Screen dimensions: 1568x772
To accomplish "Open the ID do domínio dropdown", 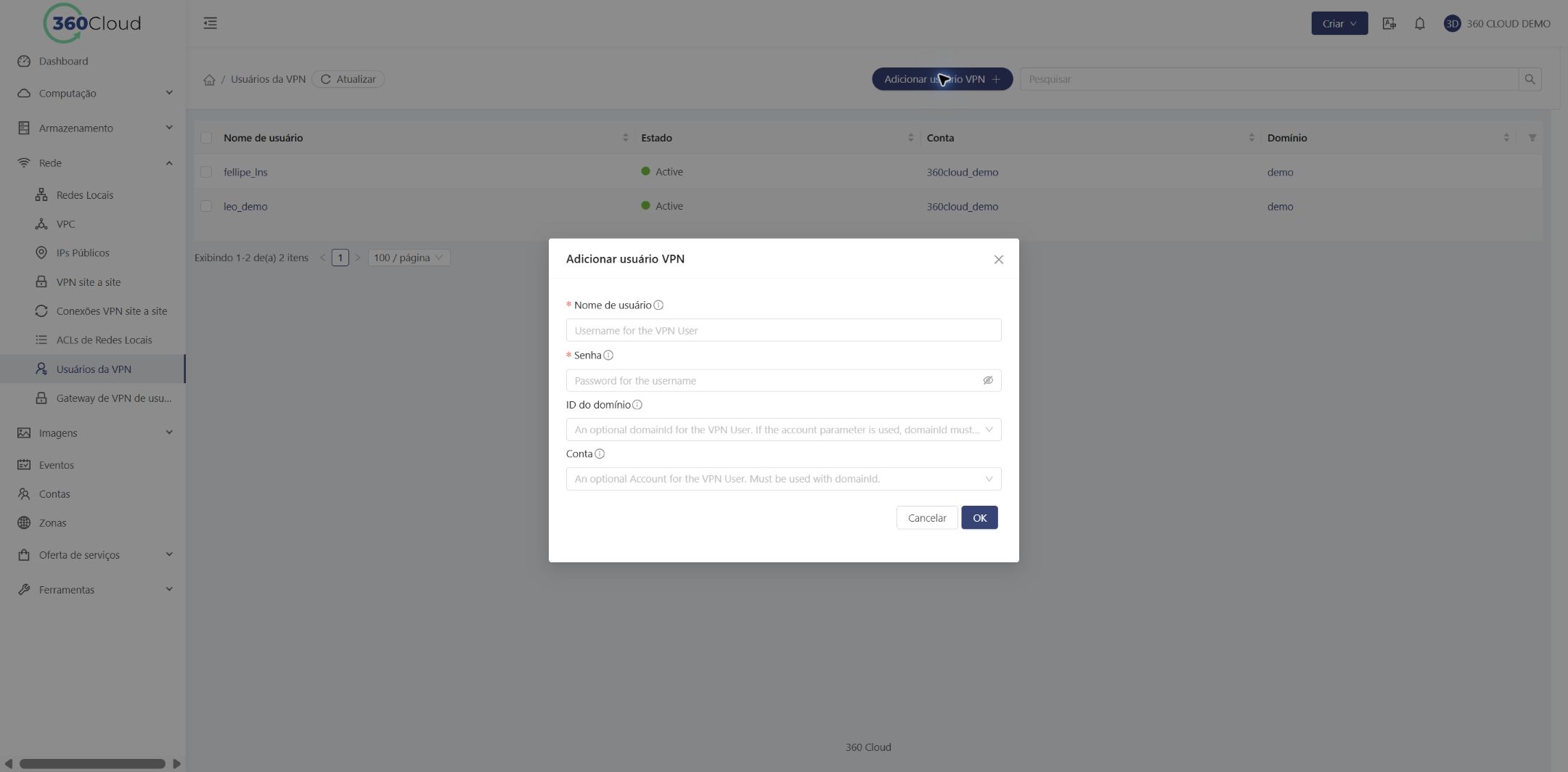I will (x=783, y=430).
